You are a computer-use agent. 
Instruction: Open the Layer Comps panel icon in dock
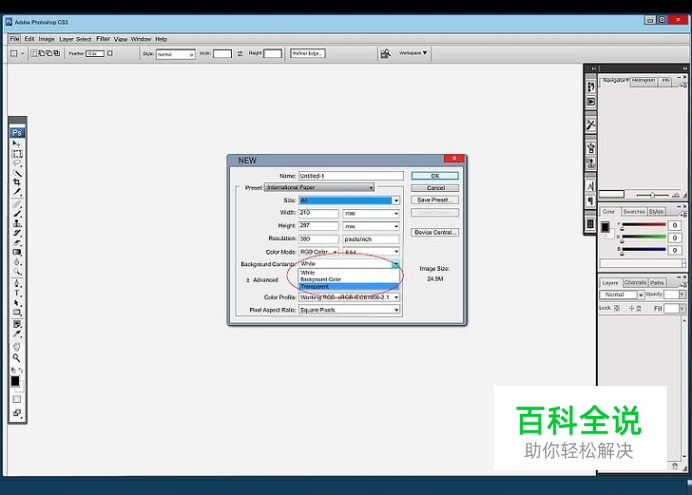point(590,224)
